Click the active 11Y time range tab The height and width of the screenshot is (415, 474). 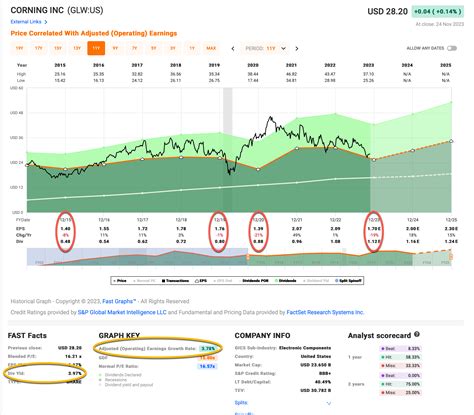click(96, 48)
